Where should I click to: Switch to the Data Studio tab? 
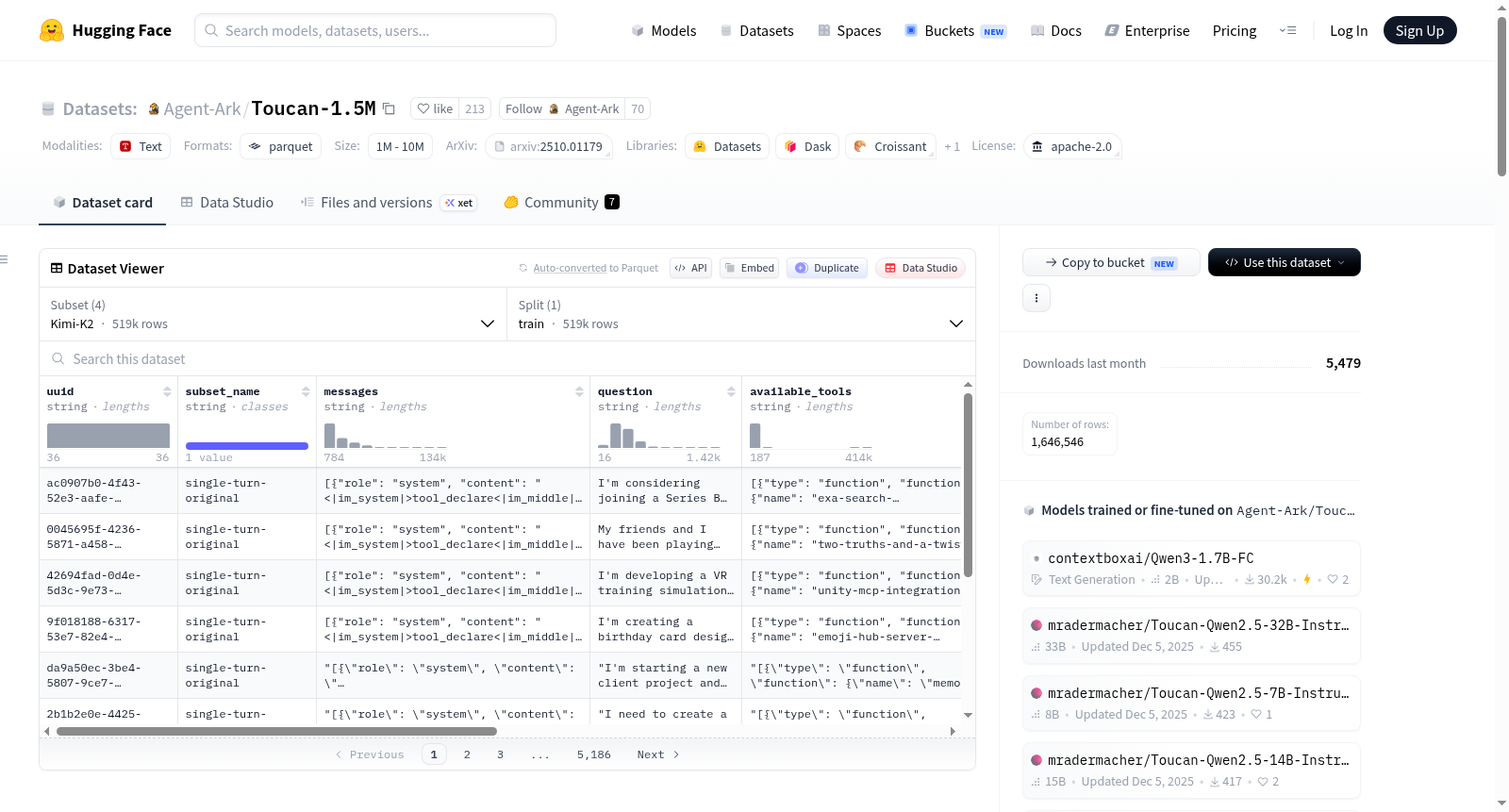coord(227,203)
